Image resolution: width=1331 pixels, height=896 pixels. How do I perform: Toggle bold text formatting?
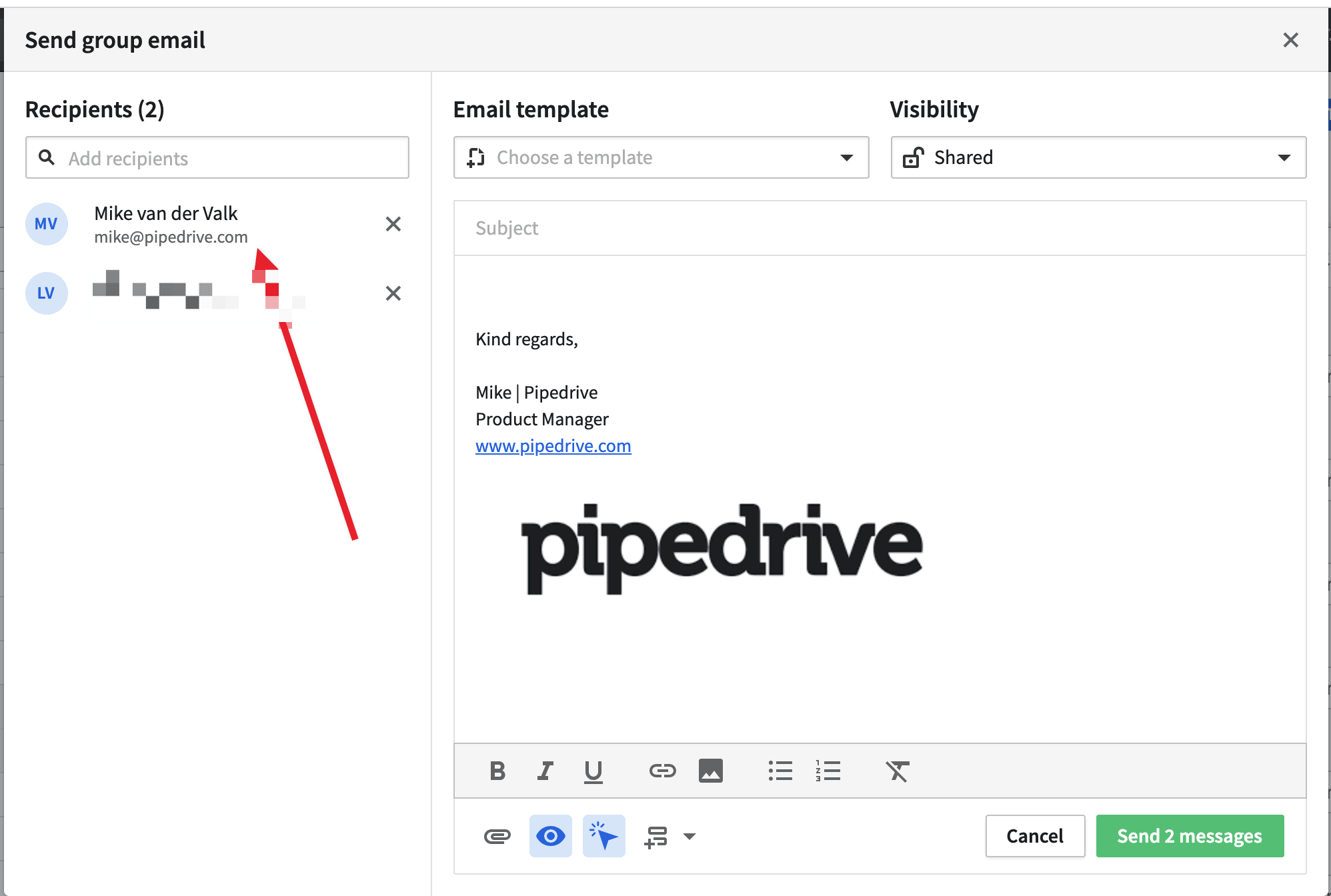[497, 771]
